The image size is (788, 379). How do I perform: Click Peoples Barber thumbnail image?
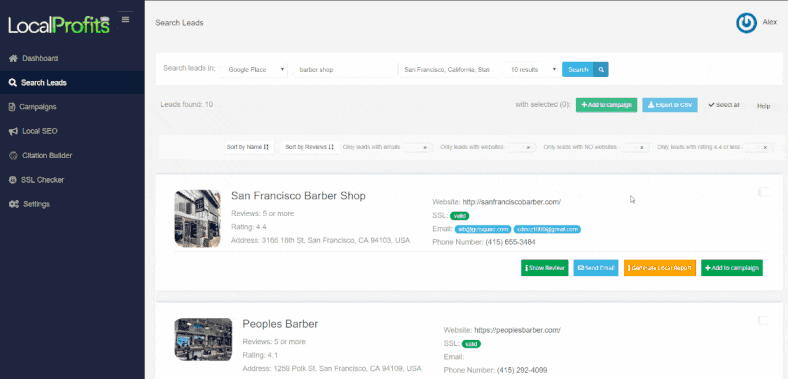click(x=203, y=339)
